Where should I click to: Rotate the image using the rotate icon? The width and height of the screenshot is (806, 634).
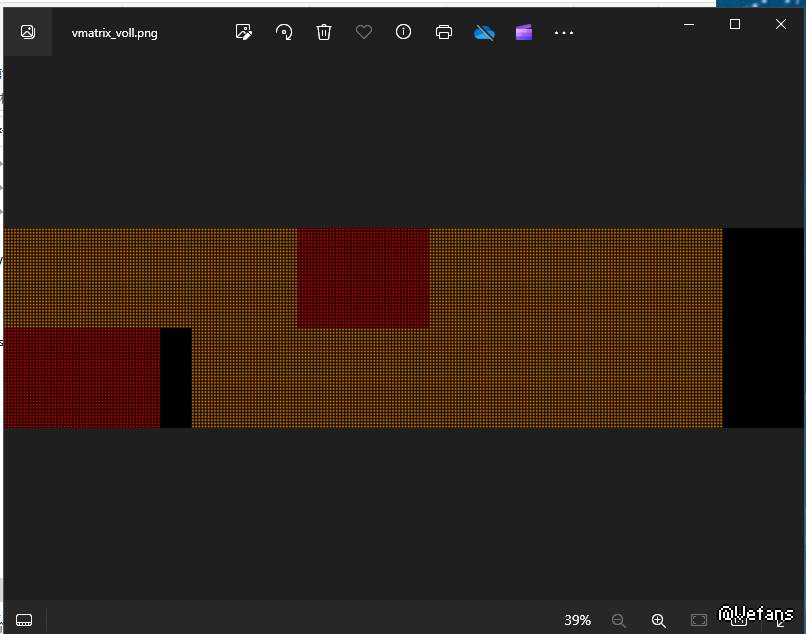(284, 32)
